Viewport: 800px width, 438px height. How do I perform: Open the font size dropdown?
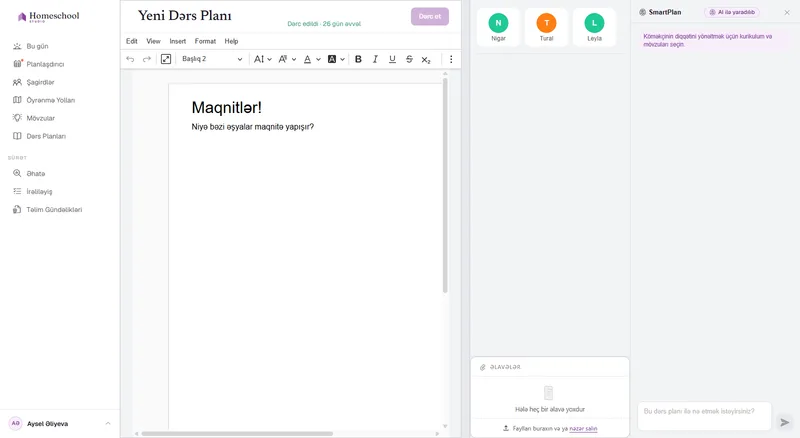[263, 59]
